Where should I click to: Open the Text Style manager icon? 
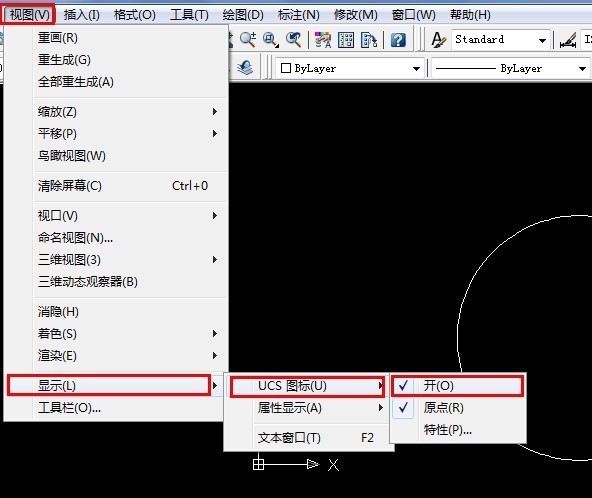point(438,40)
